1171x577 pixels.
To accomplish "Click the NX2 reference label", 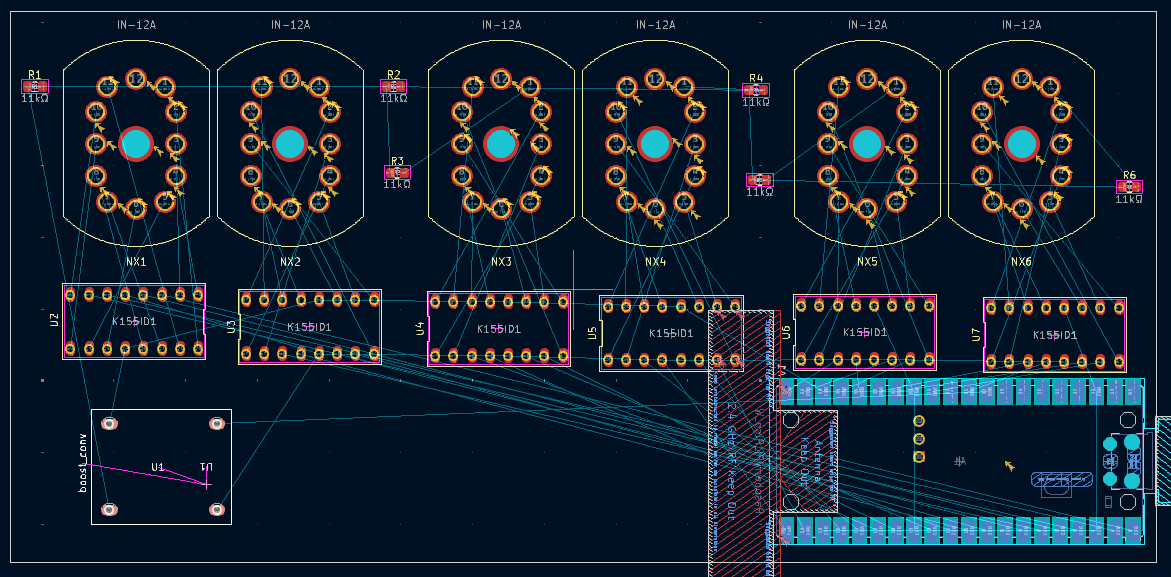I will point(290,263).
